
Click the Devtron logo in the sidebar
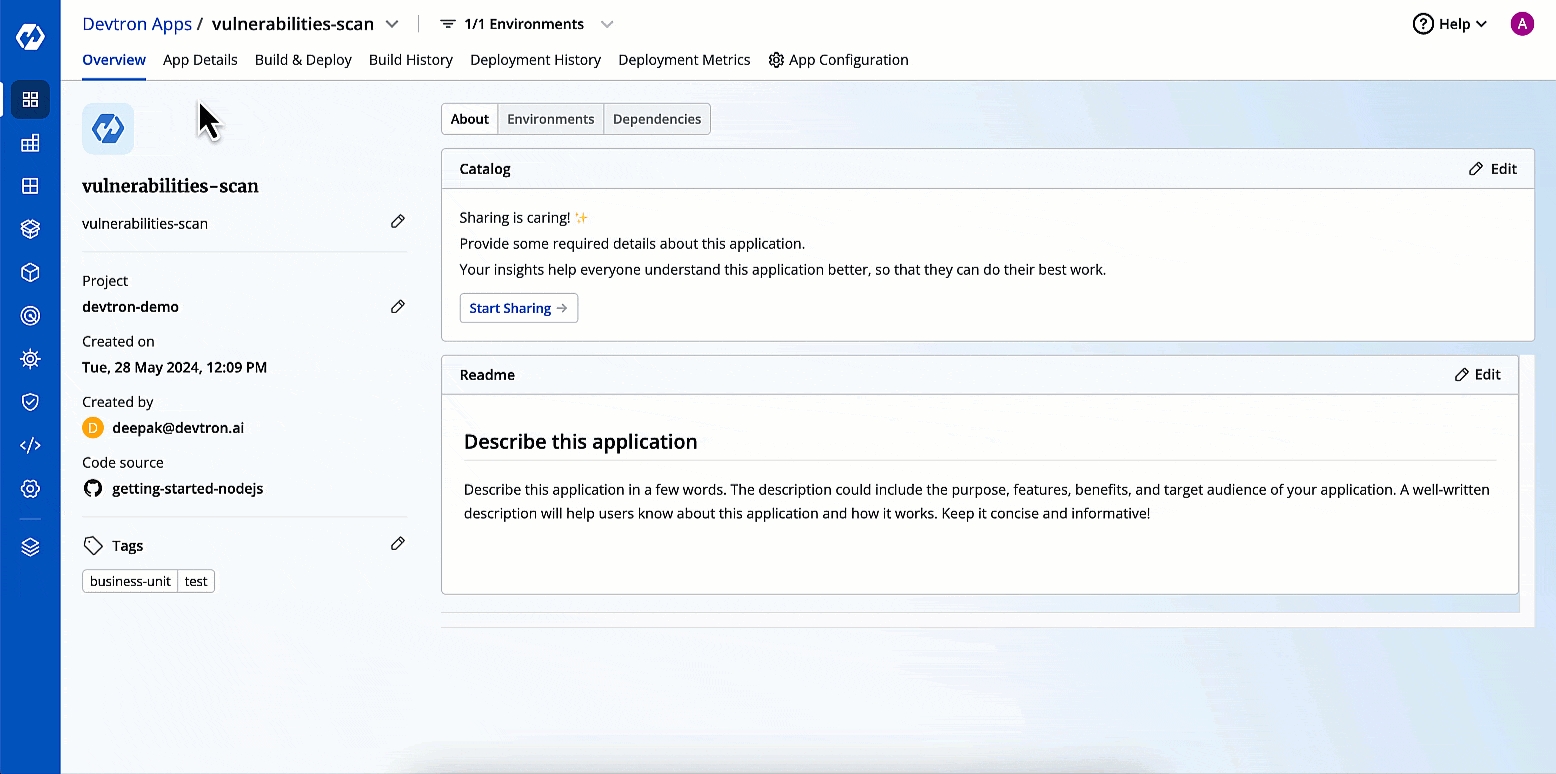point(30,37)
